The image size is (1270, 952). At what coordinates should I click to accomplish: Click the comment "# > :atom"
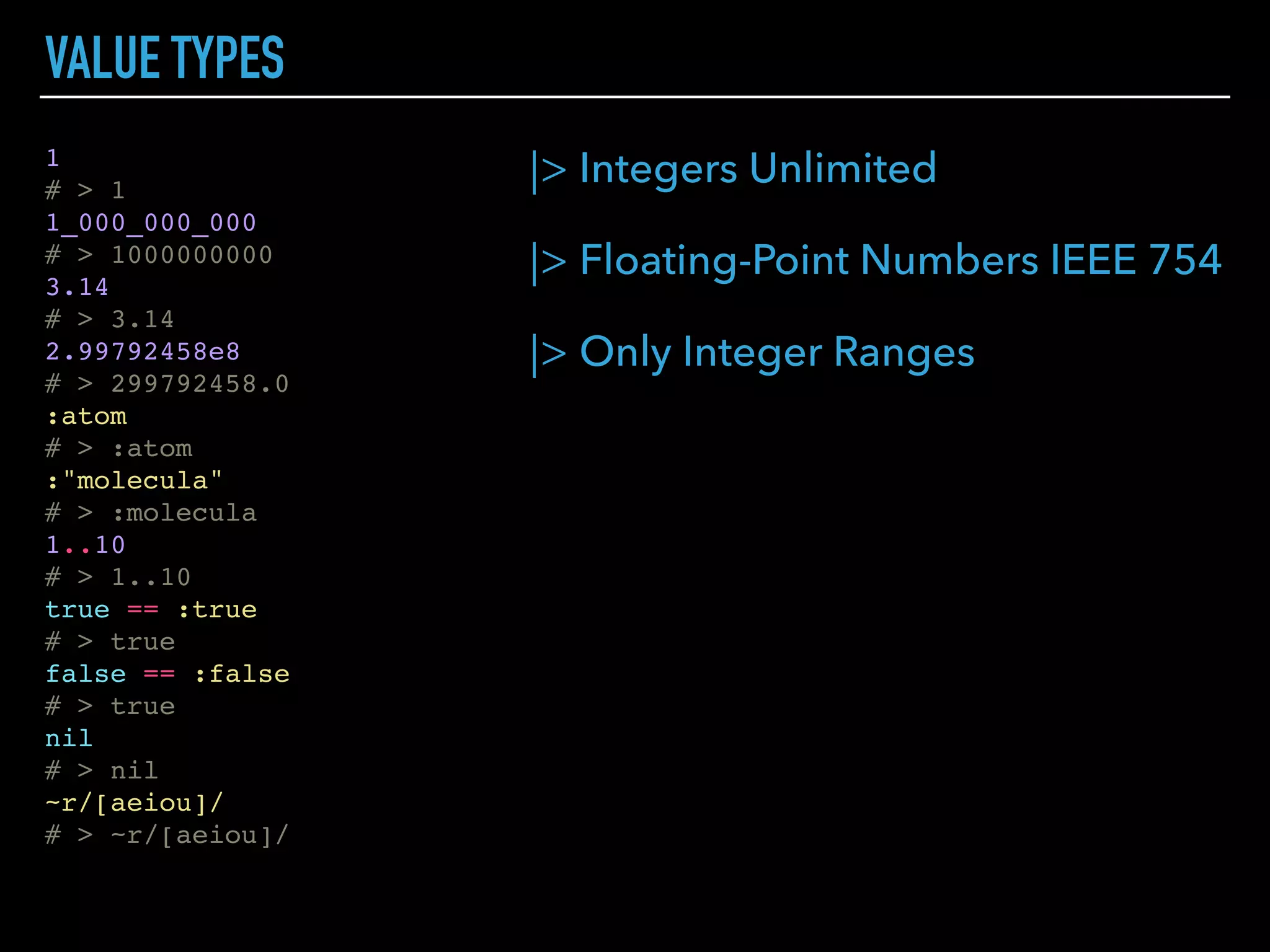[119, 448]
